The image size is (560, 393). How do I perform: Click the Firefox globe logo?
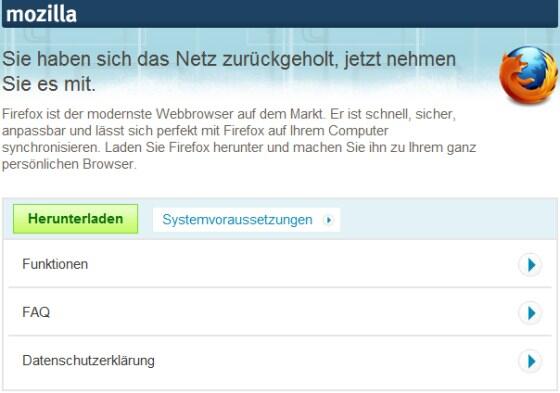528,75
